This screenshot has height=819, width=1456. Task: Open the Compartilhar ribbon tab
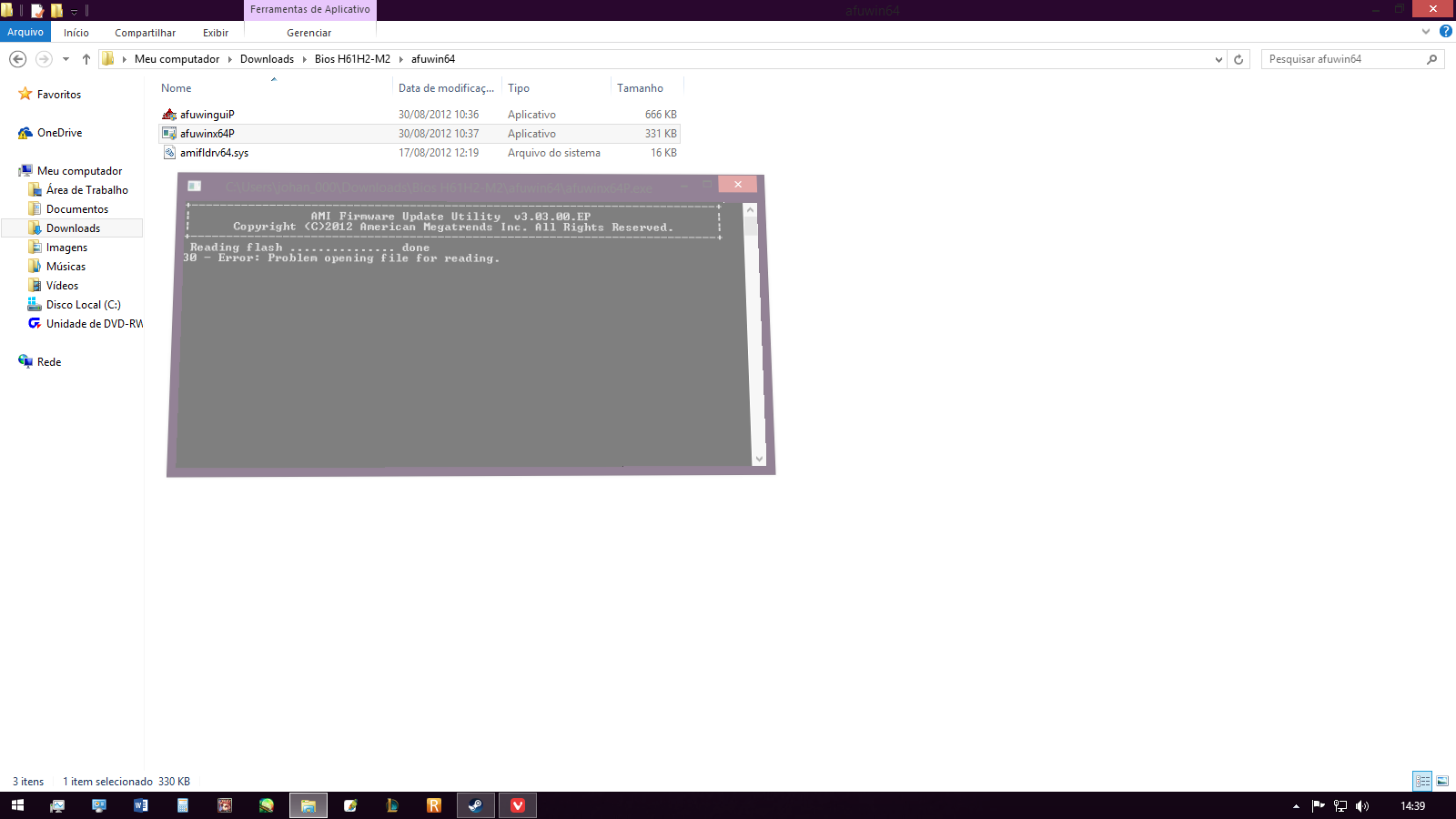145,33
